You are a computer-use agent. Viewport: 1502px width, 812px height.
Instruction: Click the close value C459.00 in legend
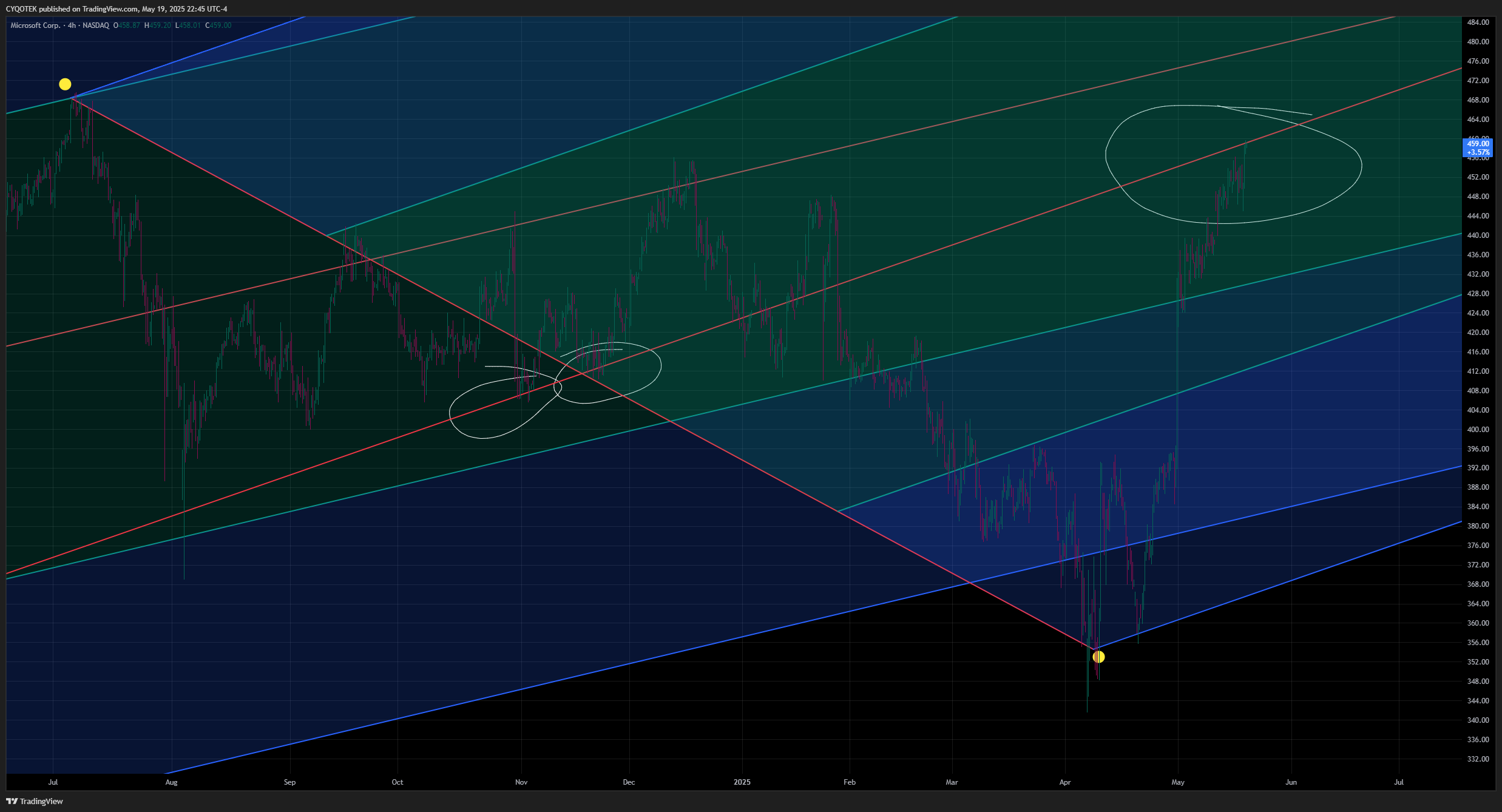click(218, 25)
